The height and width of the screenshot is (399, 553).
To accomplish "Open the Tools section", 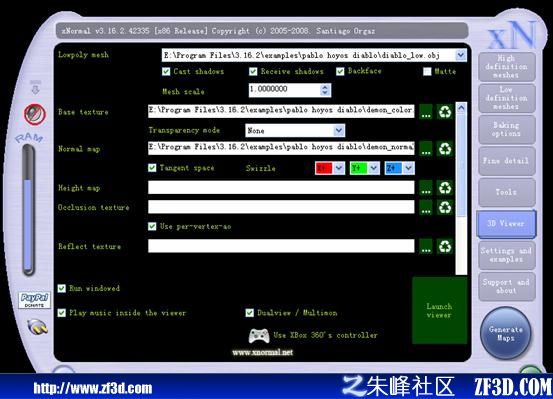I will pos(506,192).
